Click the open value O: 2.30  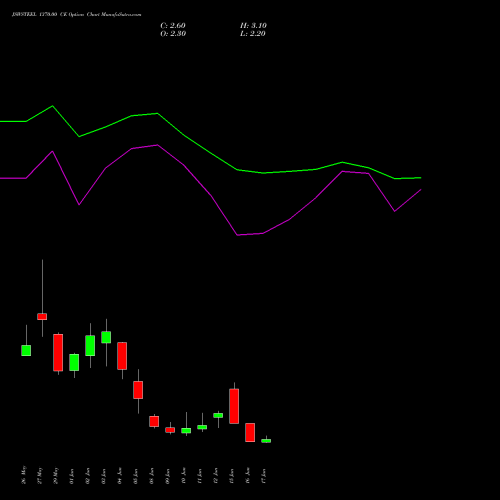click(x=173, y=34)
